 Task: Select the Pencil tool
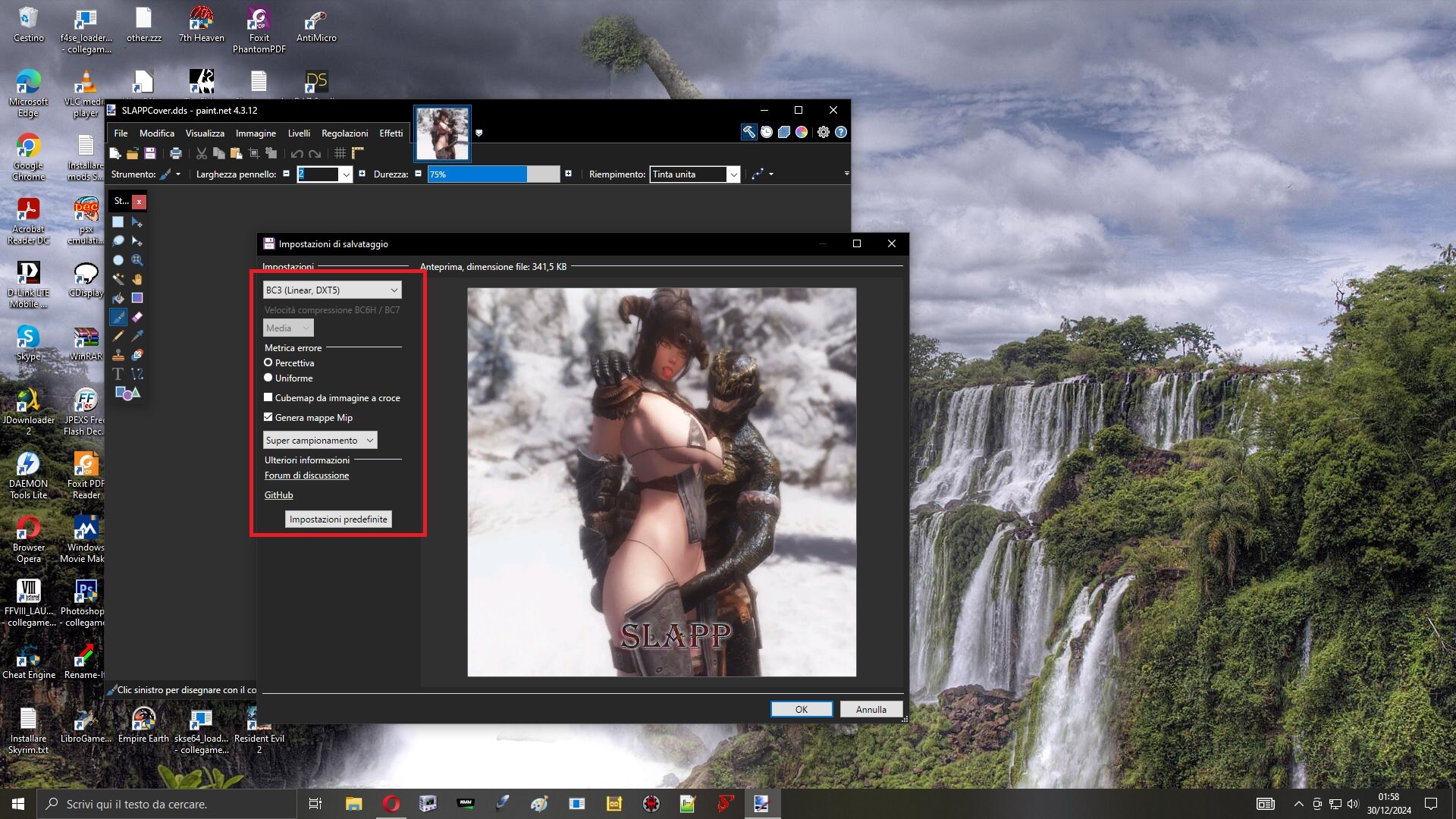[x=118, y=336]
